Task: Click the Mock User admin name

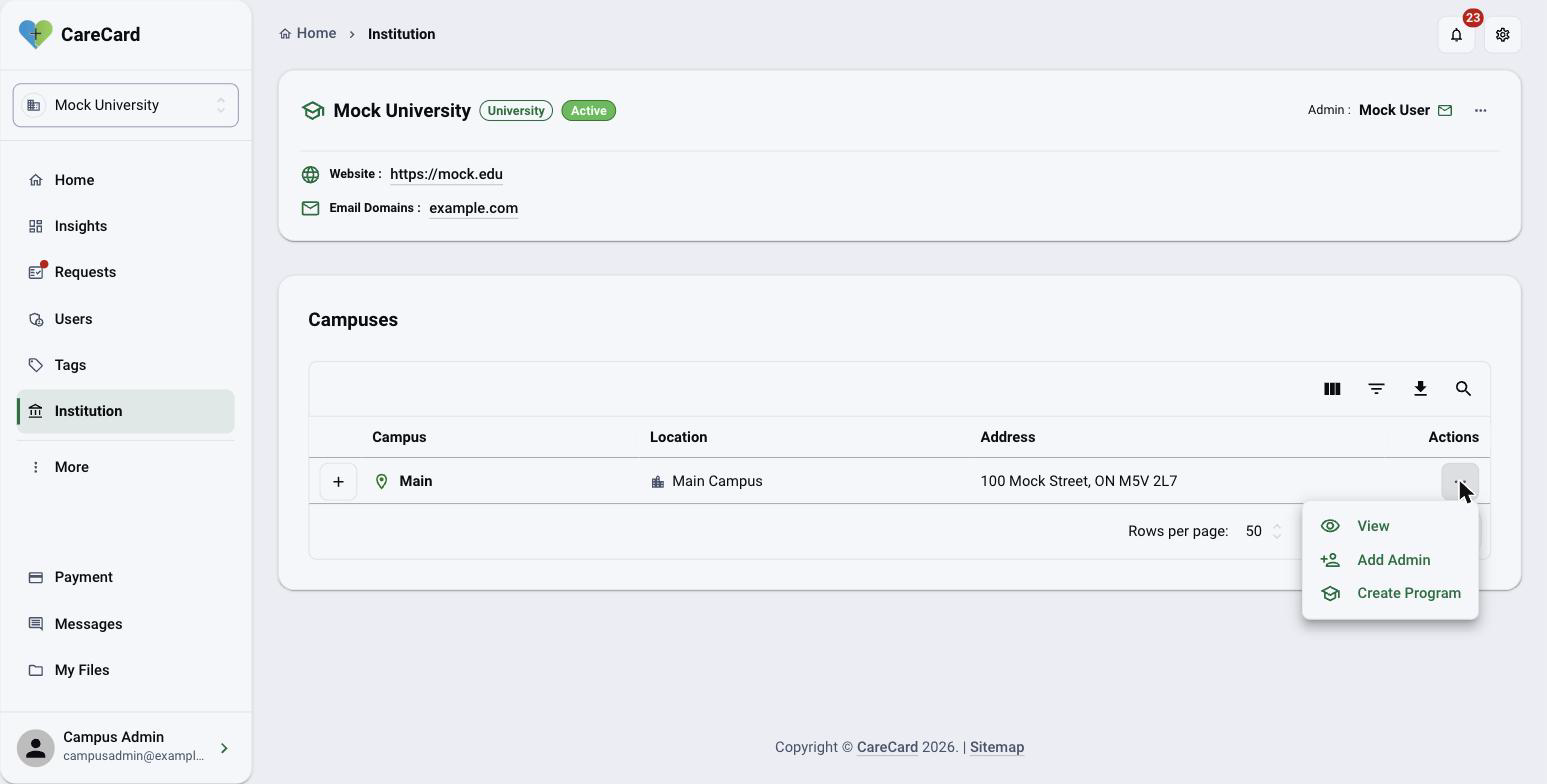Action: 1394,110
